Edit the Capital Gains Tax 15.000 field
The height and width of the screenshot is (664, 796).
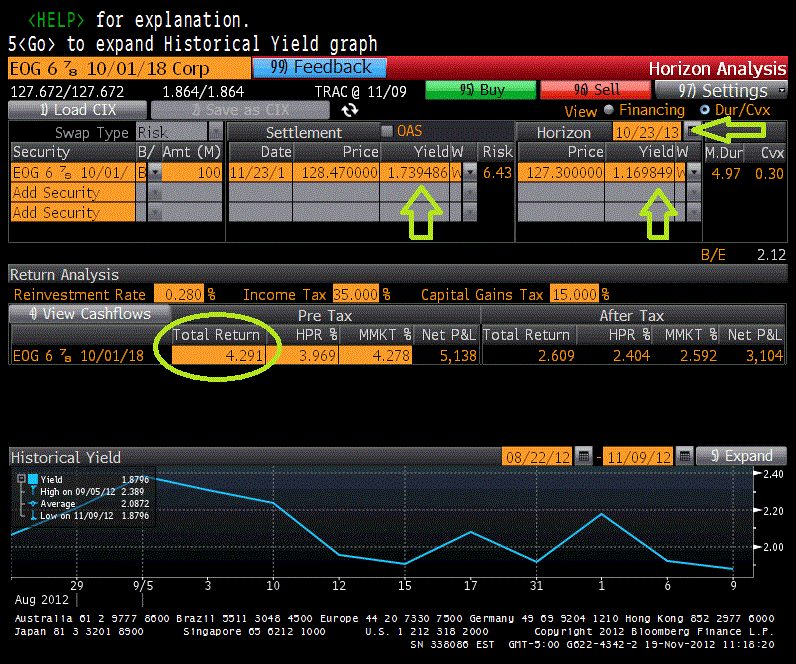pos(574,294)
